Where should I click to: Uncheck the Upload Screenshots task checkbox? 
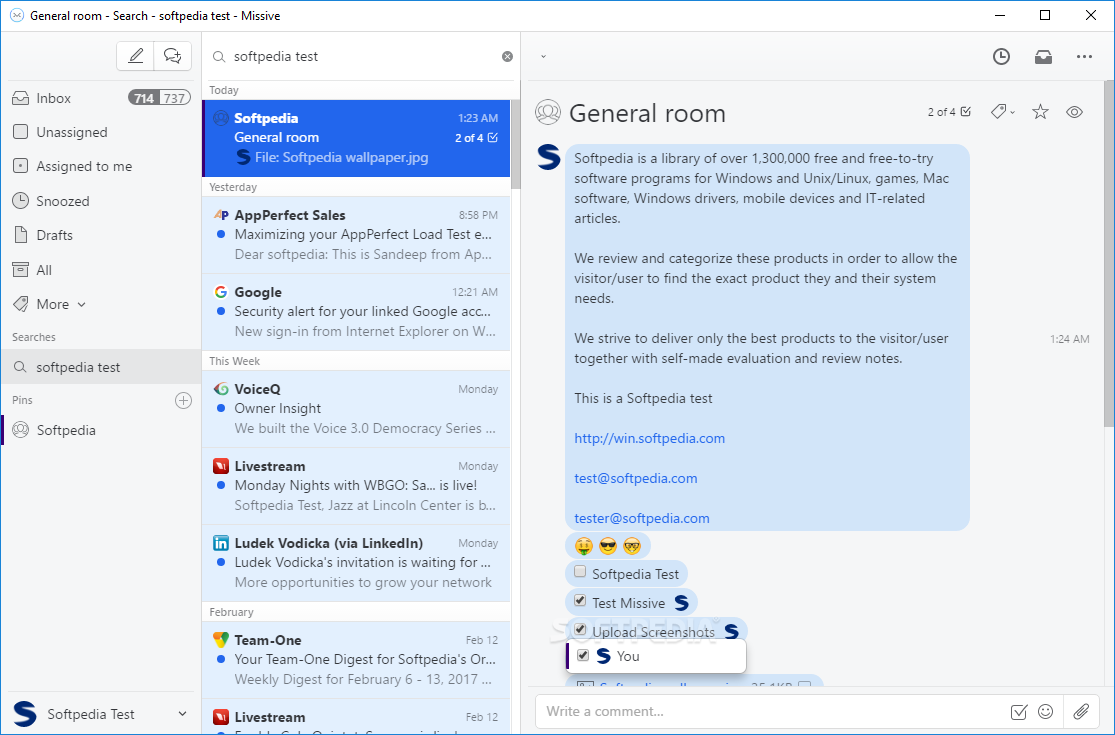(580, 630)
